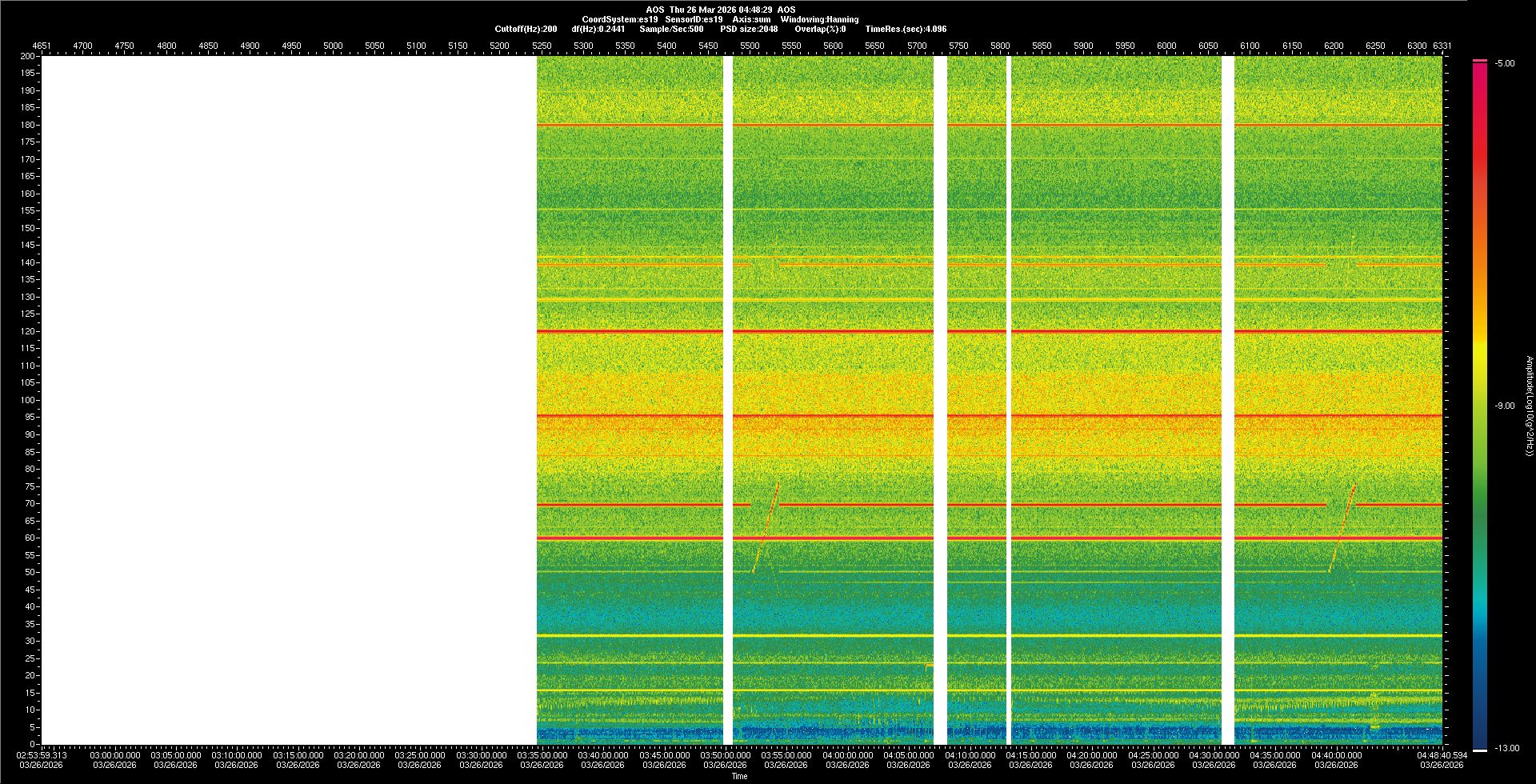Click the diagonal sweep trace near 03:53:00
1536x784 pixels.
[766, 528]
